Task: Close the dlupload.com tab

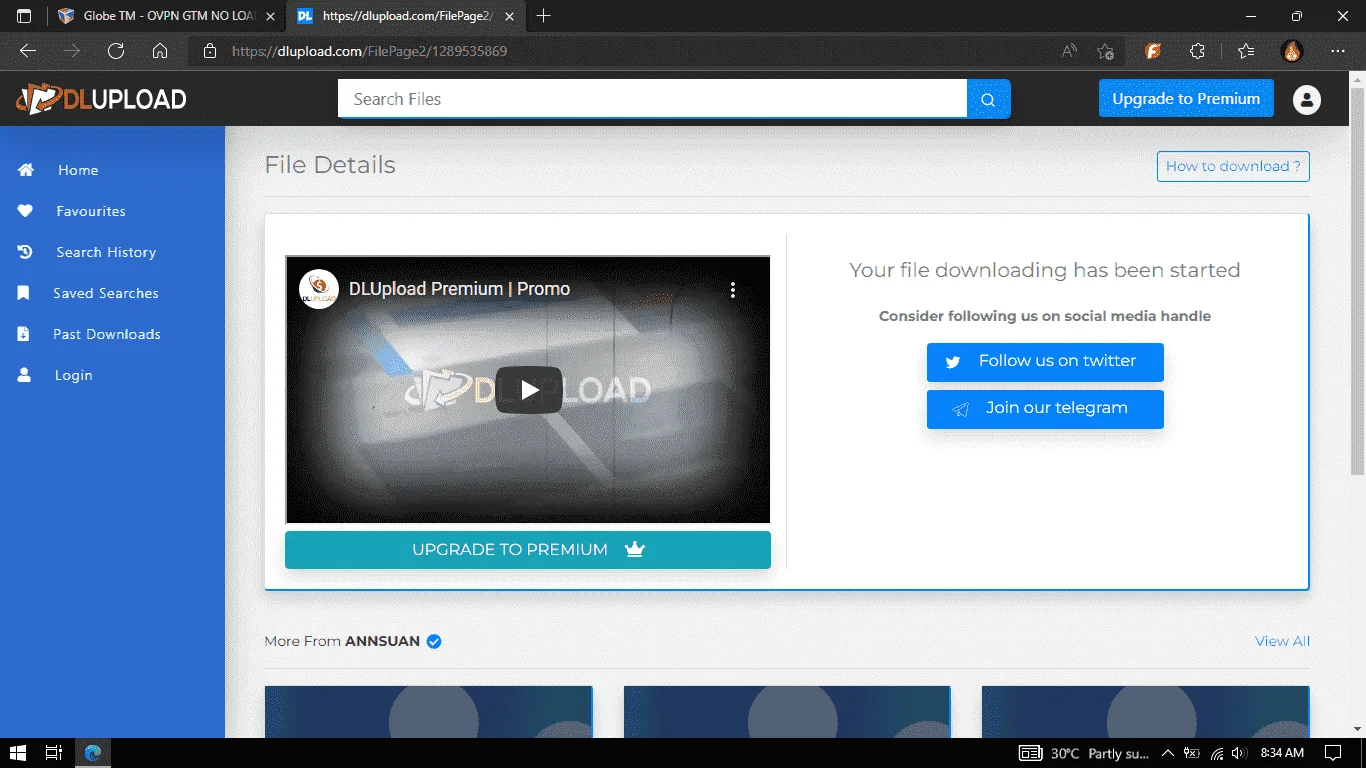Action: 508,16
